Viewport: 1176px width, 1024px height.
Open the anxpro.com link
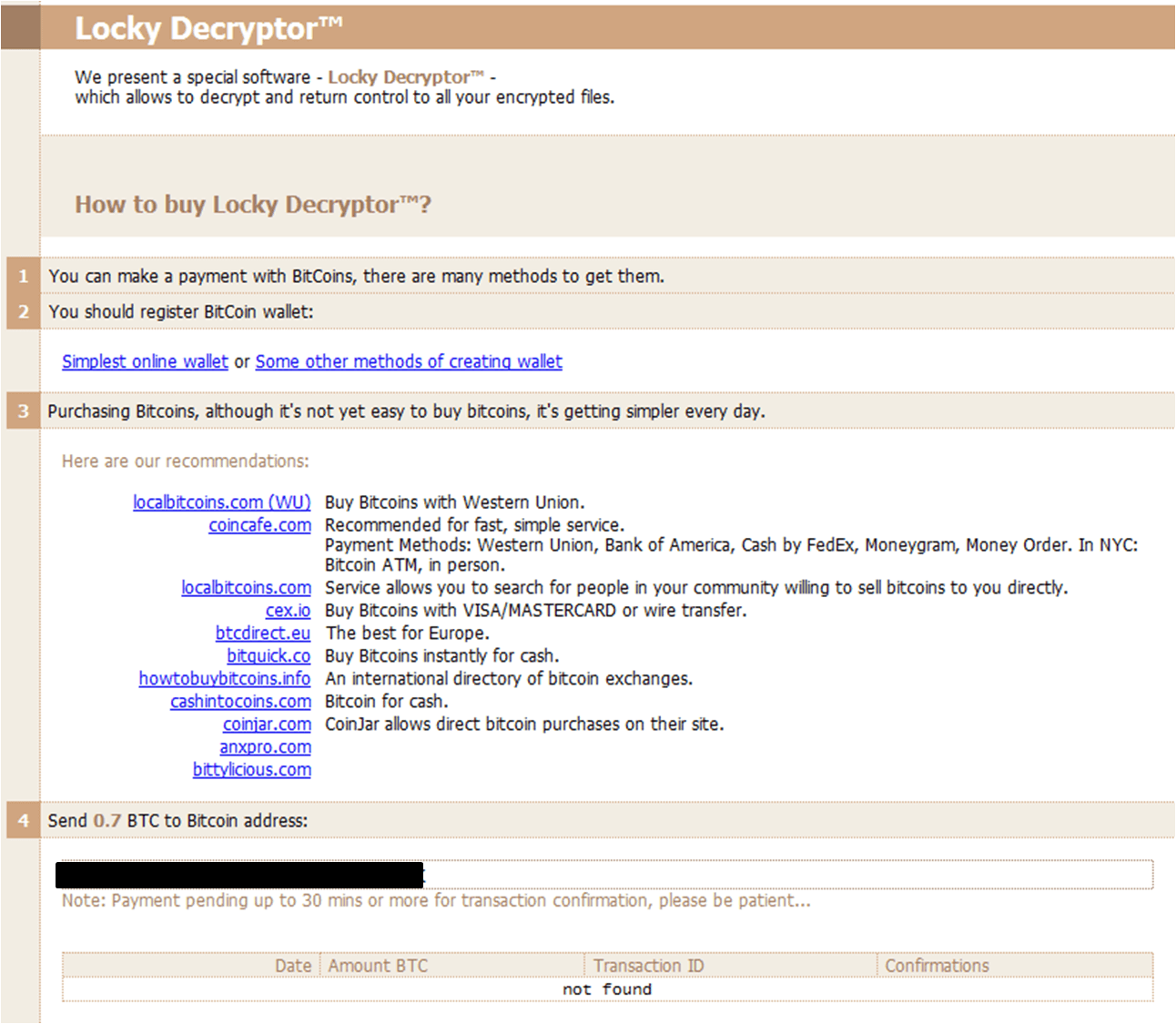pos(265,747)
